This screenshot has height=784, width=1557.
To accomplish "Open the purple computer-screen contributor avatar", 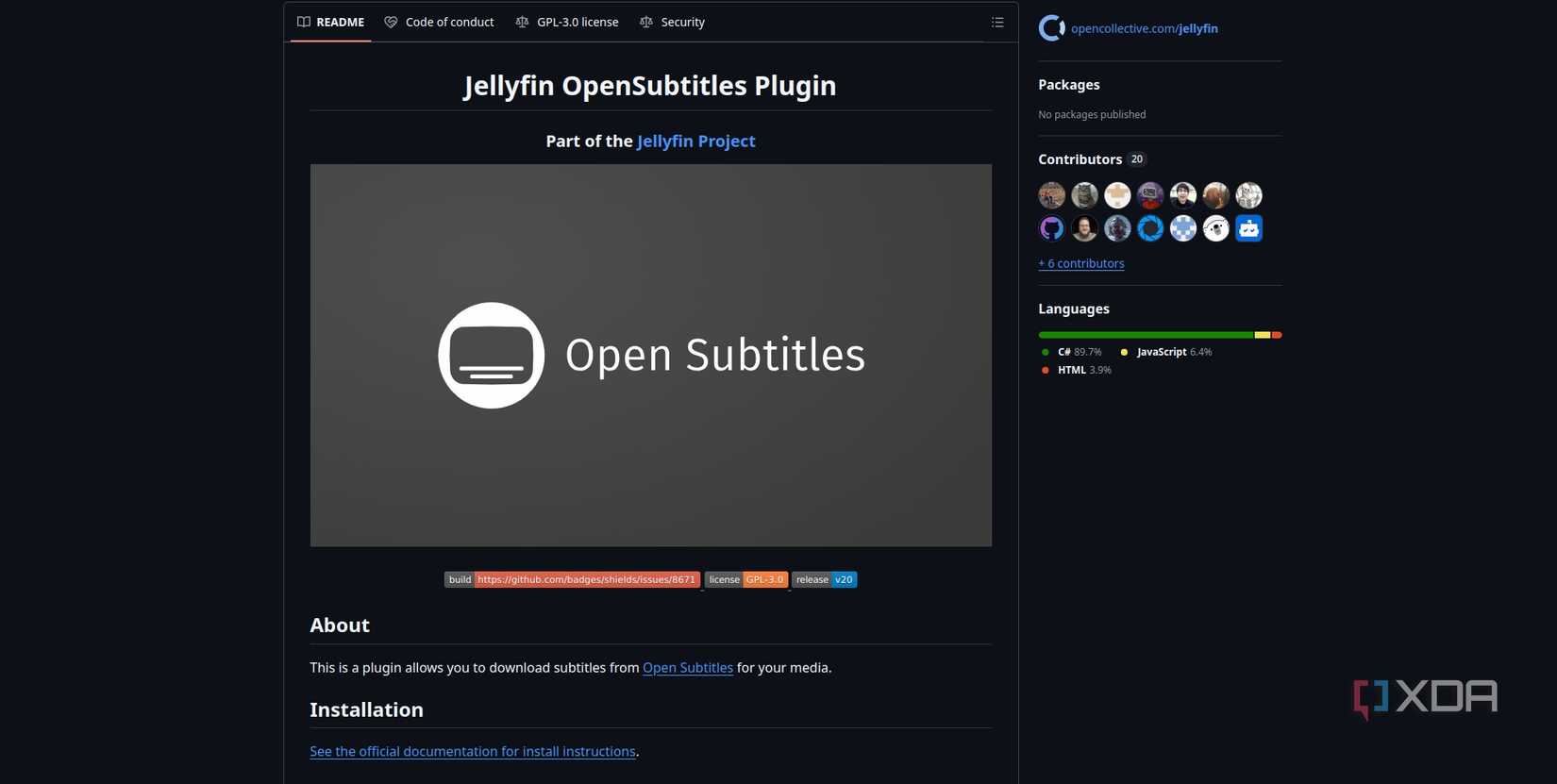I will (x=1150, y=195).
